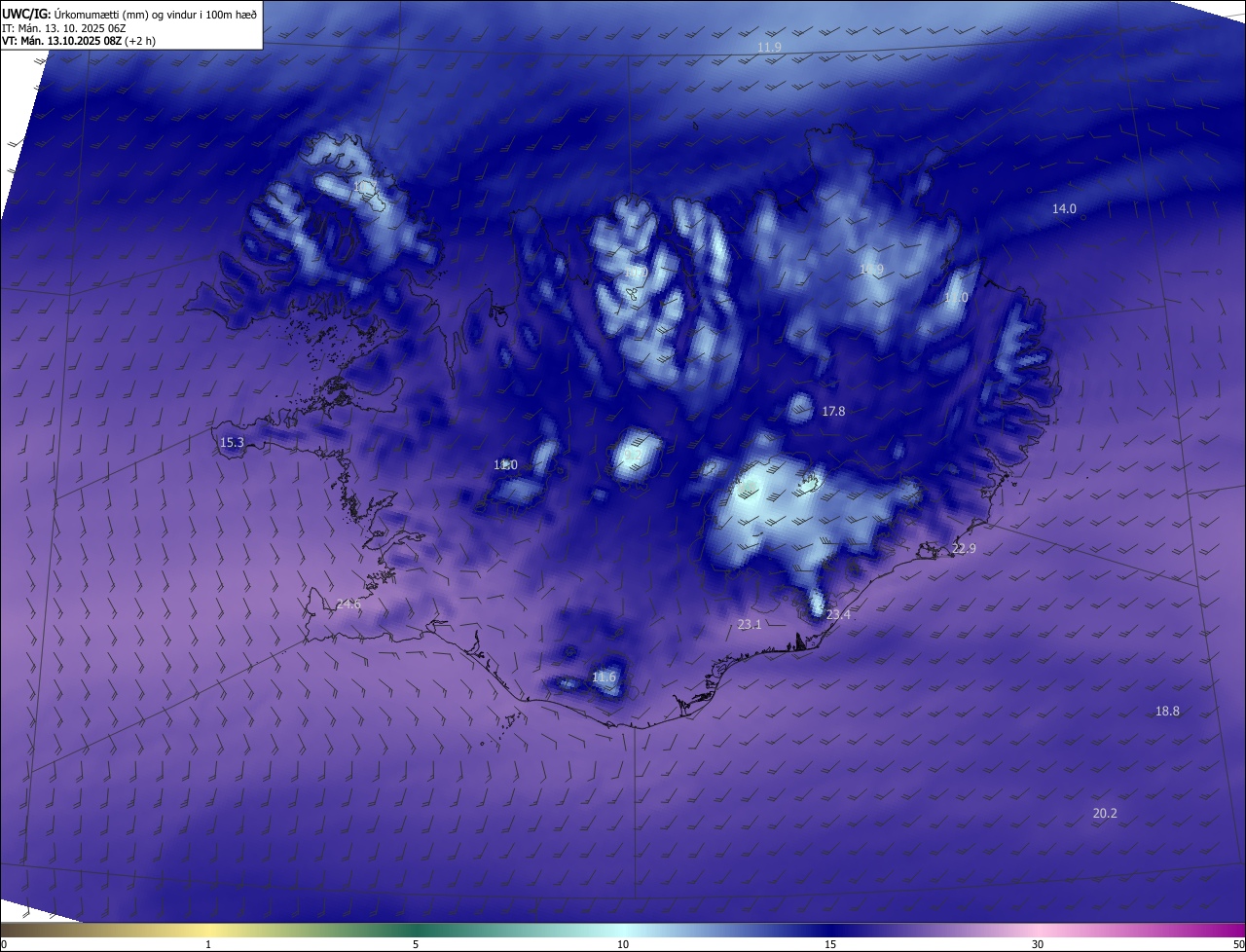This screenshot has width=1246, height=952.
Task: Click the map title 'Úrkomumætti (mm) og vindur í 100m hæð'
Action: coord(154,14)
